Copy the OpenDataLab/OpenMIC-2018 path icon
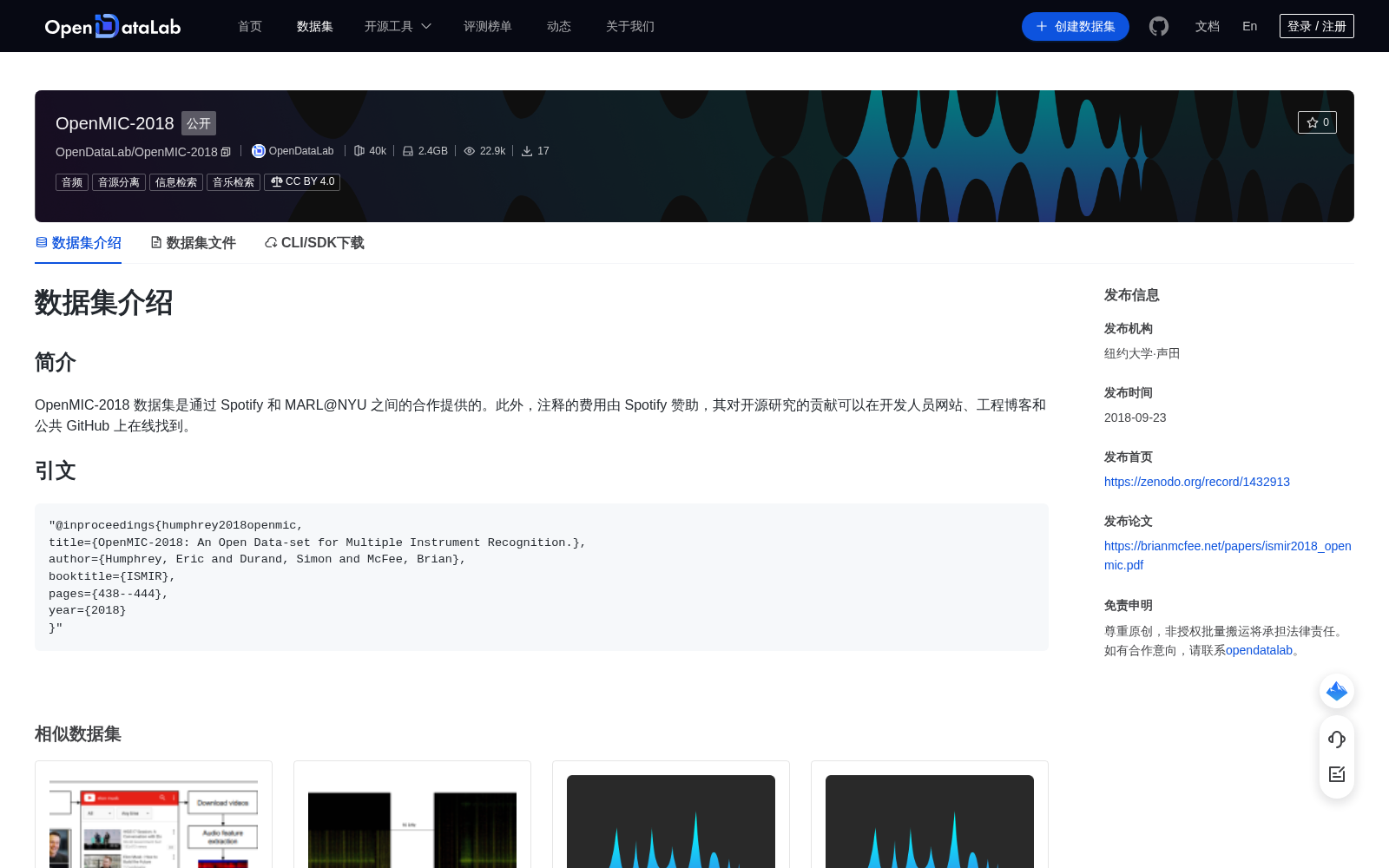 click(226, 152)
